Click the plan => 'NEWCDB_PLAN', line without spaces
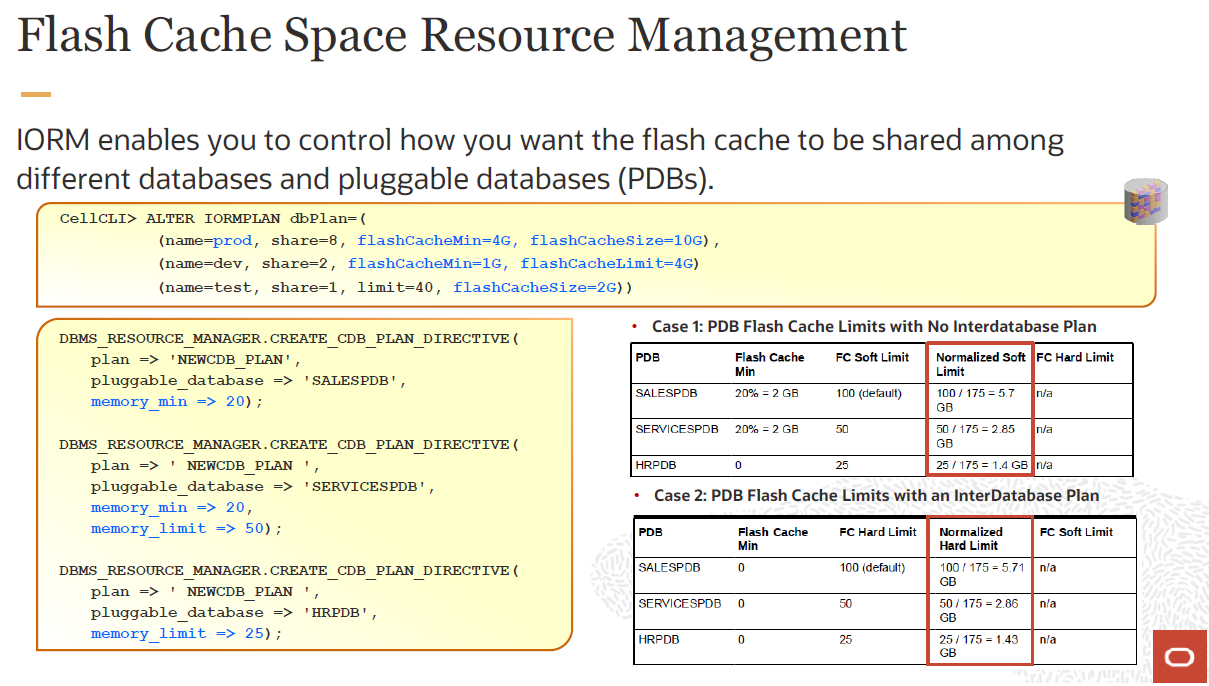 pyautogui.click(x=196, y=360)
